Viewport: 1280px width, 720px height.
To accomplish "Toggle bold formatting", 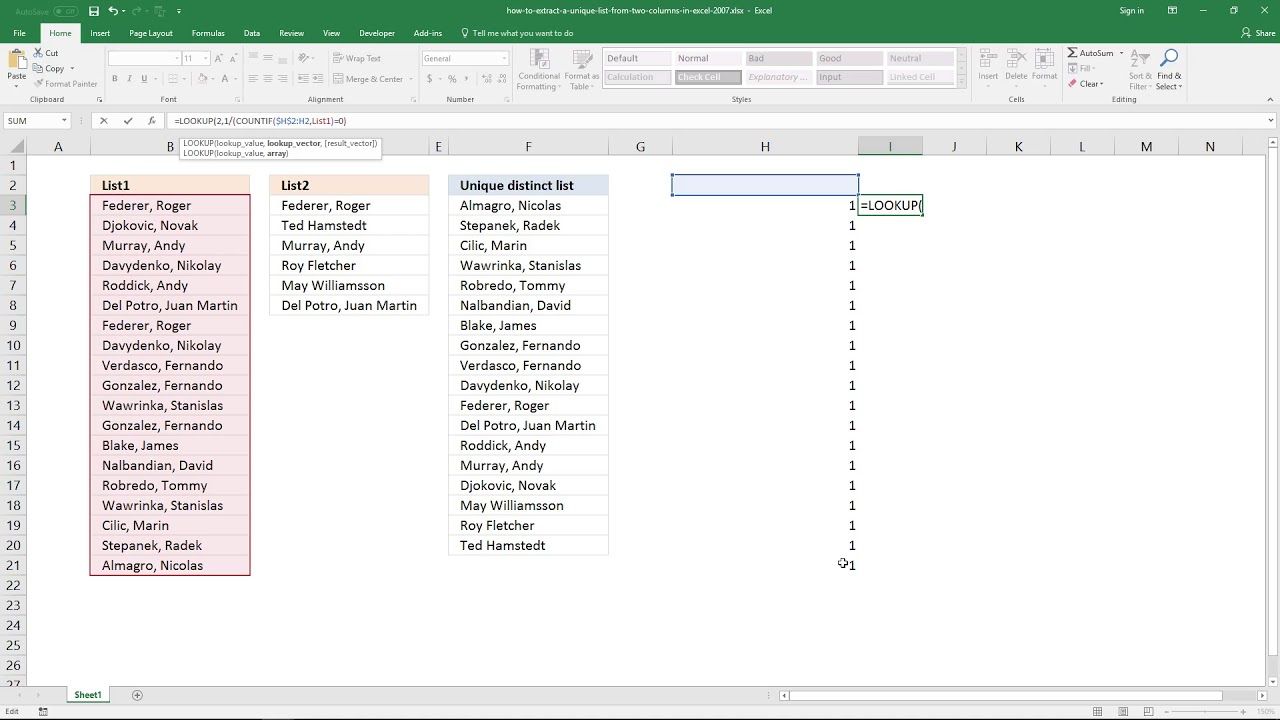I will click(115, 78).
